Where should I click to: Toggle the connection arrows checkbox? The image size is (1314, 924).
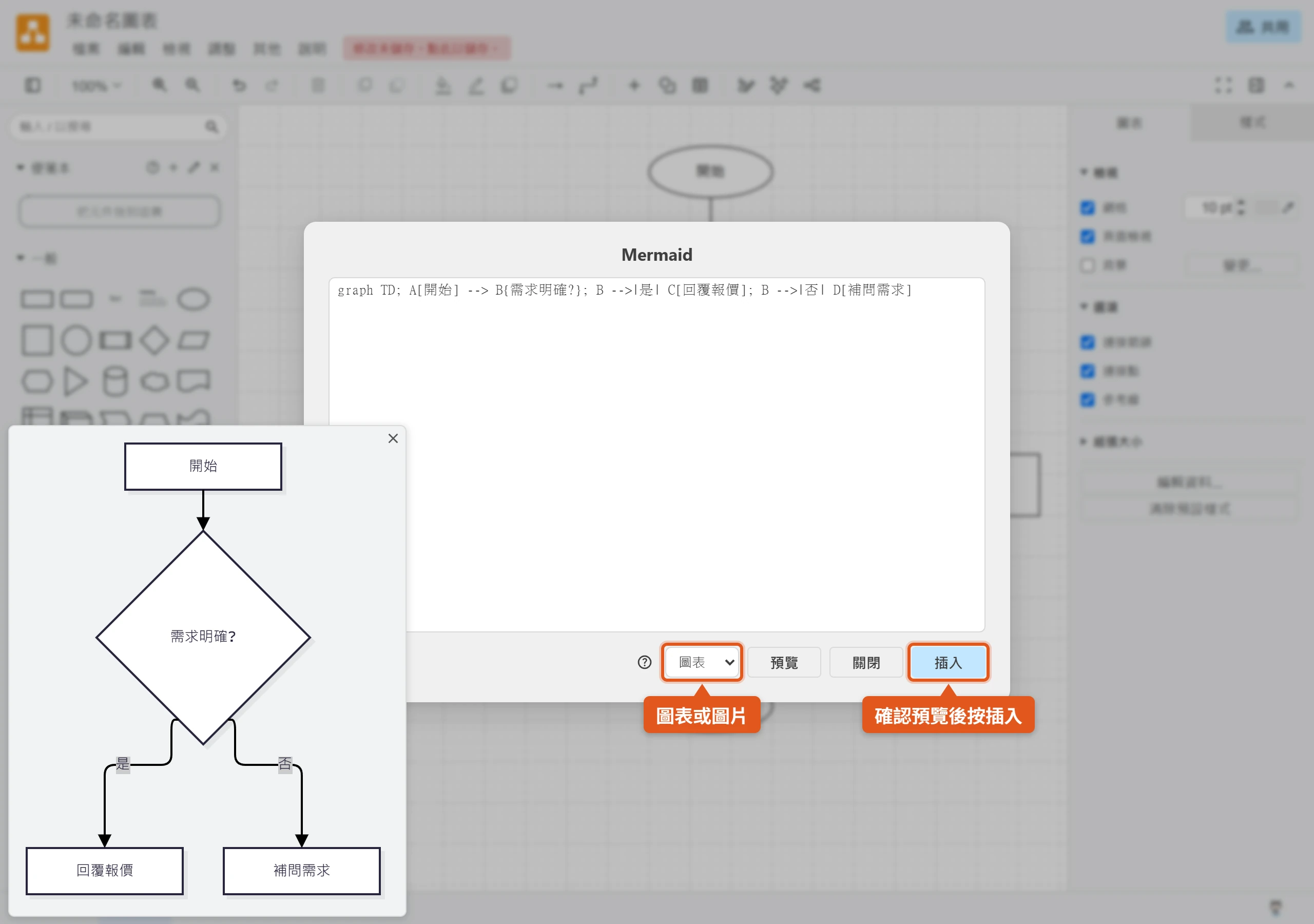point(1087,342)
